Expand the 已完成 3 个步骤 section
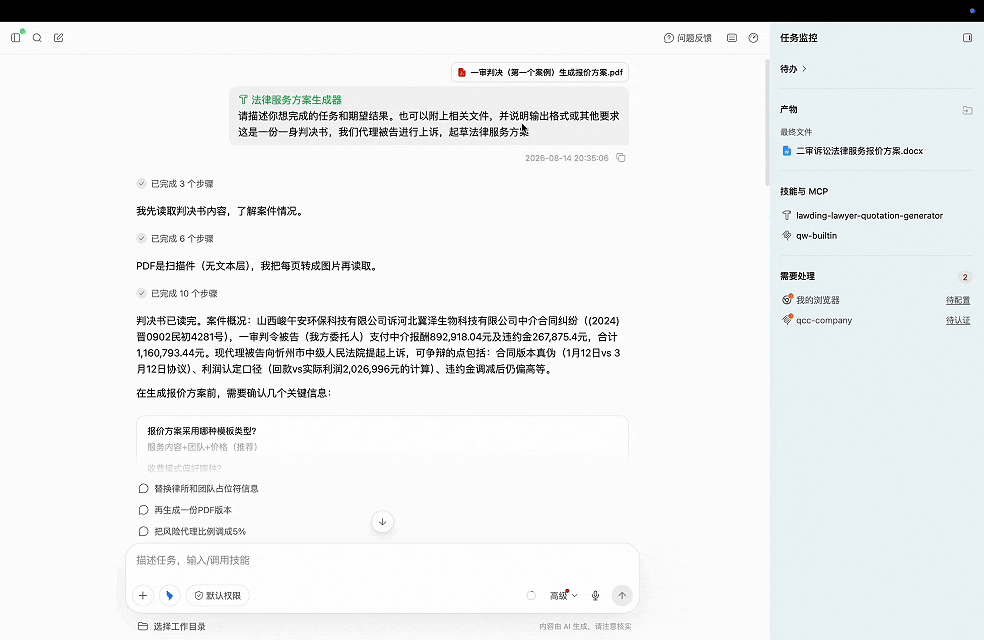The height and width of the screenshot is (640, 984). click(175, 184)
